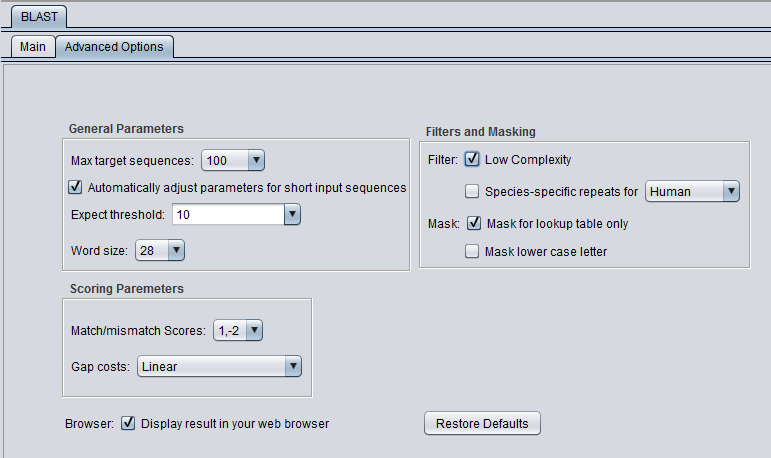Click the General Parameters heading

[x=126, y=129]
